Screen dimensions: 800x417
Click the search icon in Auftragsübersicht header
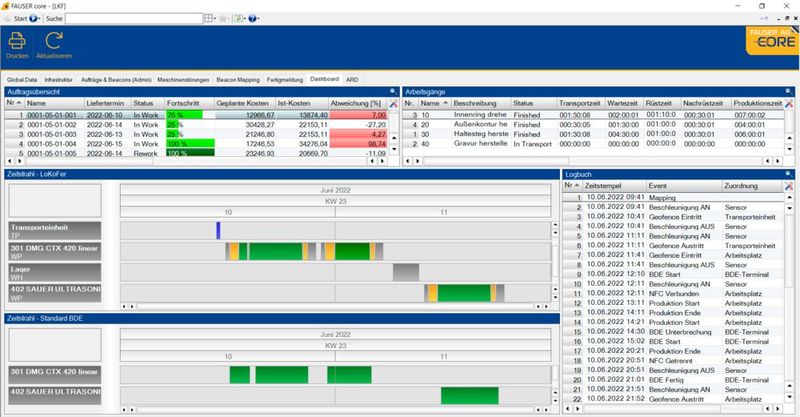[393, 92]
